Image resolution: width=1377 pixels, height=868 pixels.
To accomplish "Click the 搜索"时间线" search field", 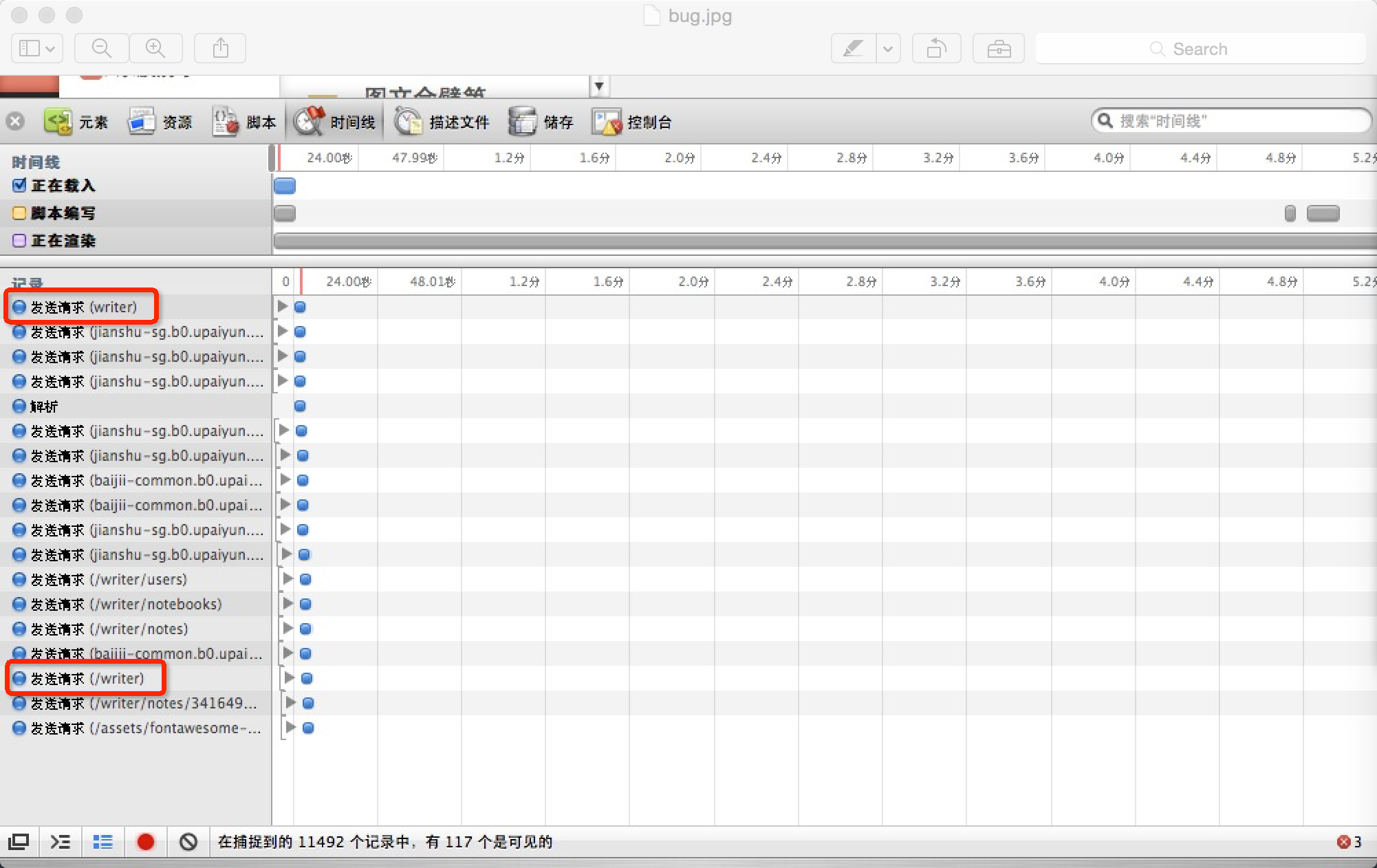I will (x=1231, y=121).
